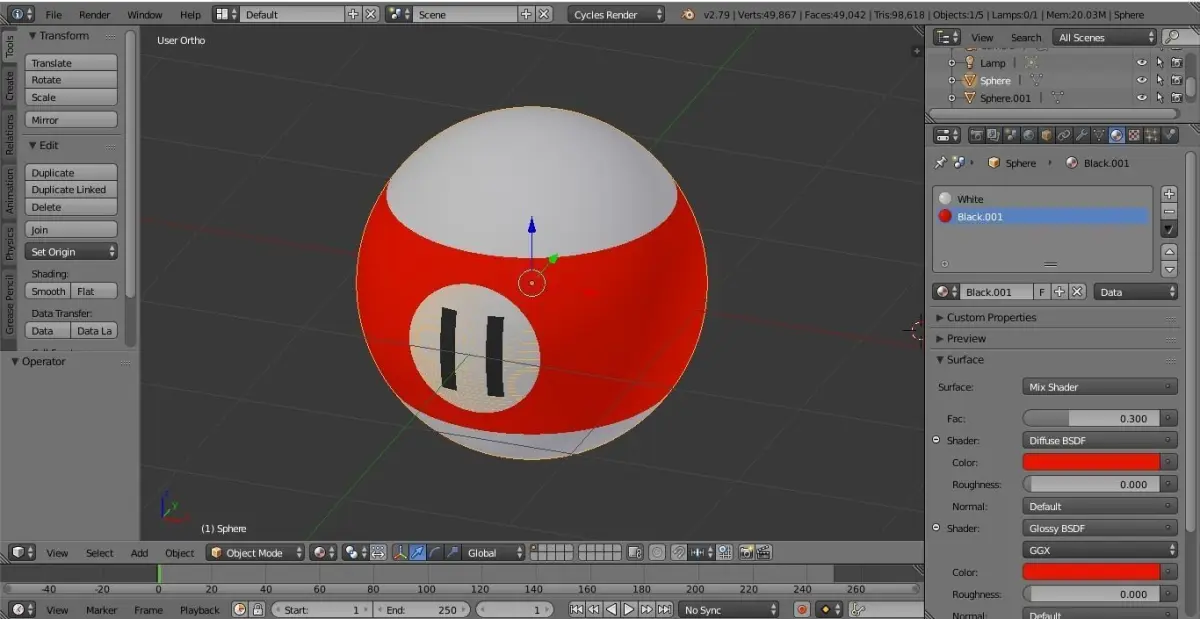1200x619 pixels.
Task: Open the Window menu
Action: [144, 15]
